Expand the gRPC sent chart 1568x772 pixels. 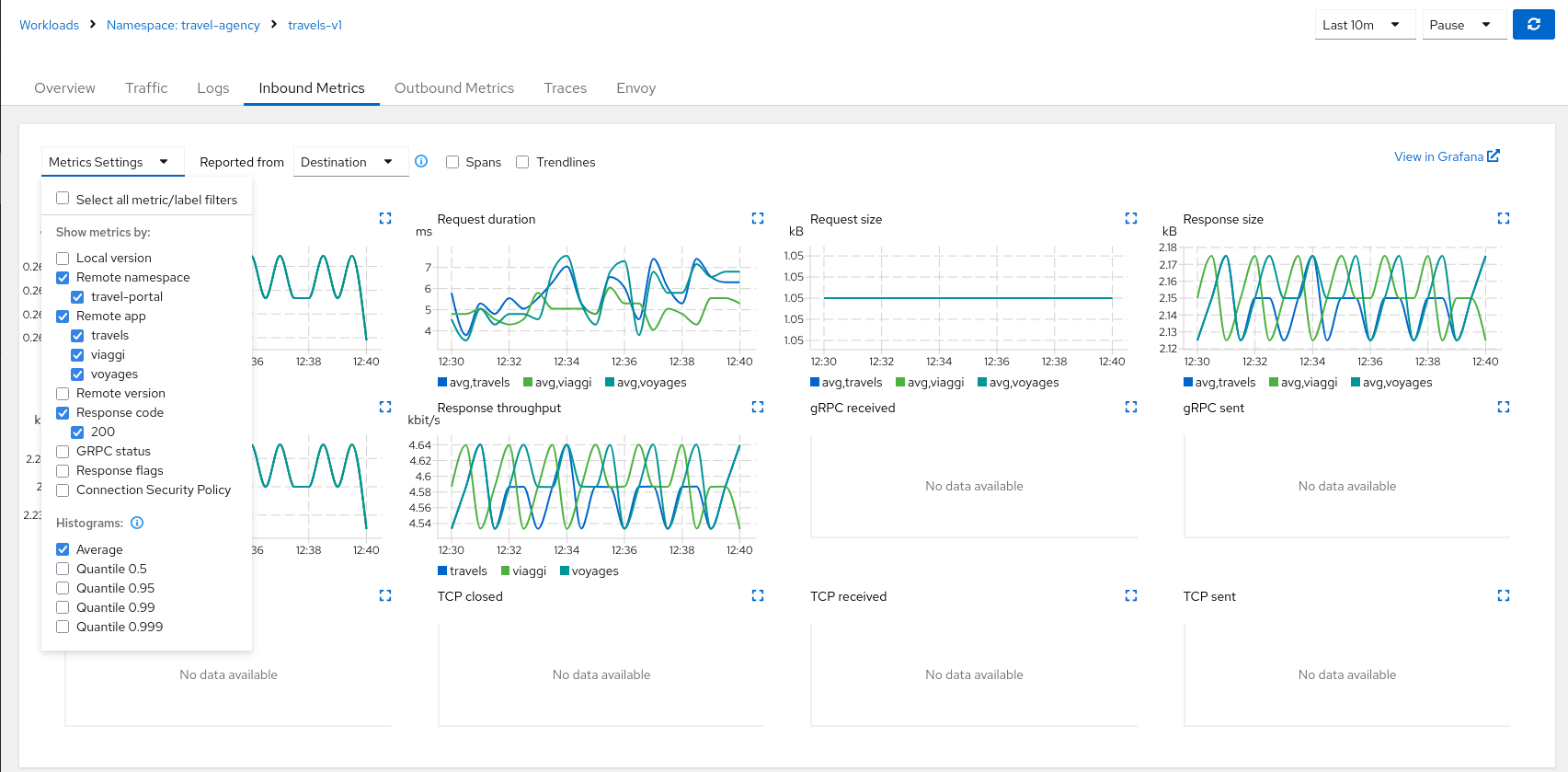(1503, 407)
